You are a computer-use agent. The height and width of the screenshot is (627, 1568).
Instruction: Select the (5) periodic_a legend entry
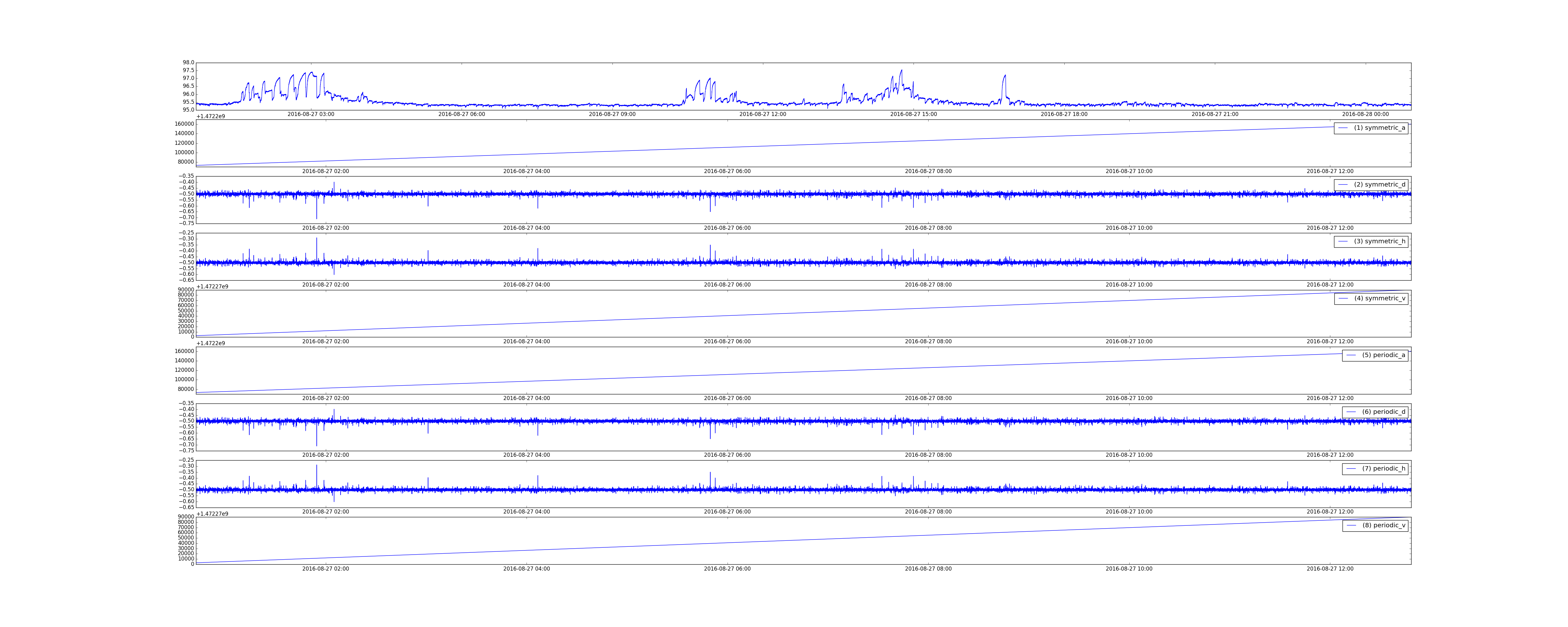coord(1384,355)
